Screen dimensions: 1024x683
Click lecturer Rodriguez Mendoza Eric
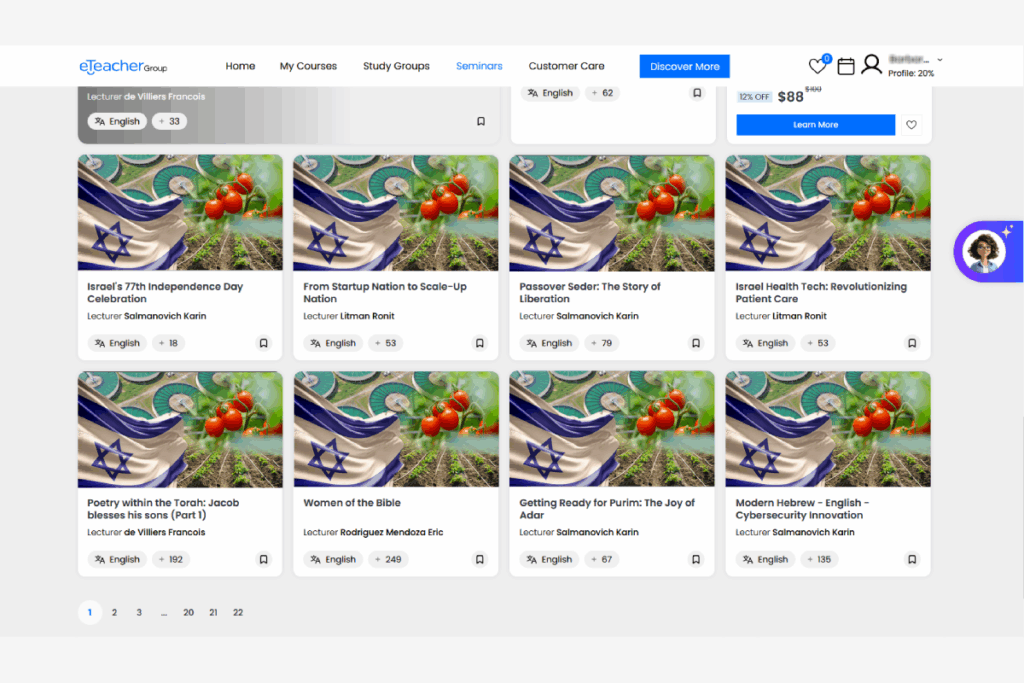click(x=391, y=532)
